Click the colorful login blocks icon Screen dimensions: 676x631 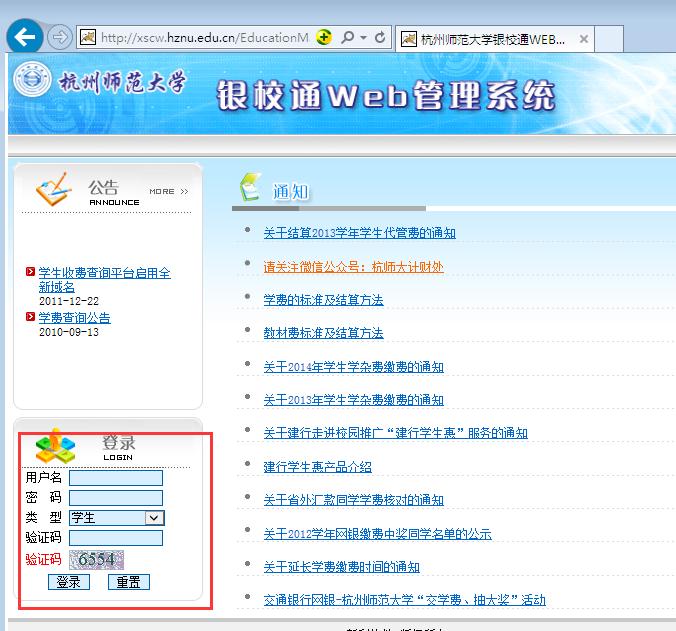click(x=55, y=445)
